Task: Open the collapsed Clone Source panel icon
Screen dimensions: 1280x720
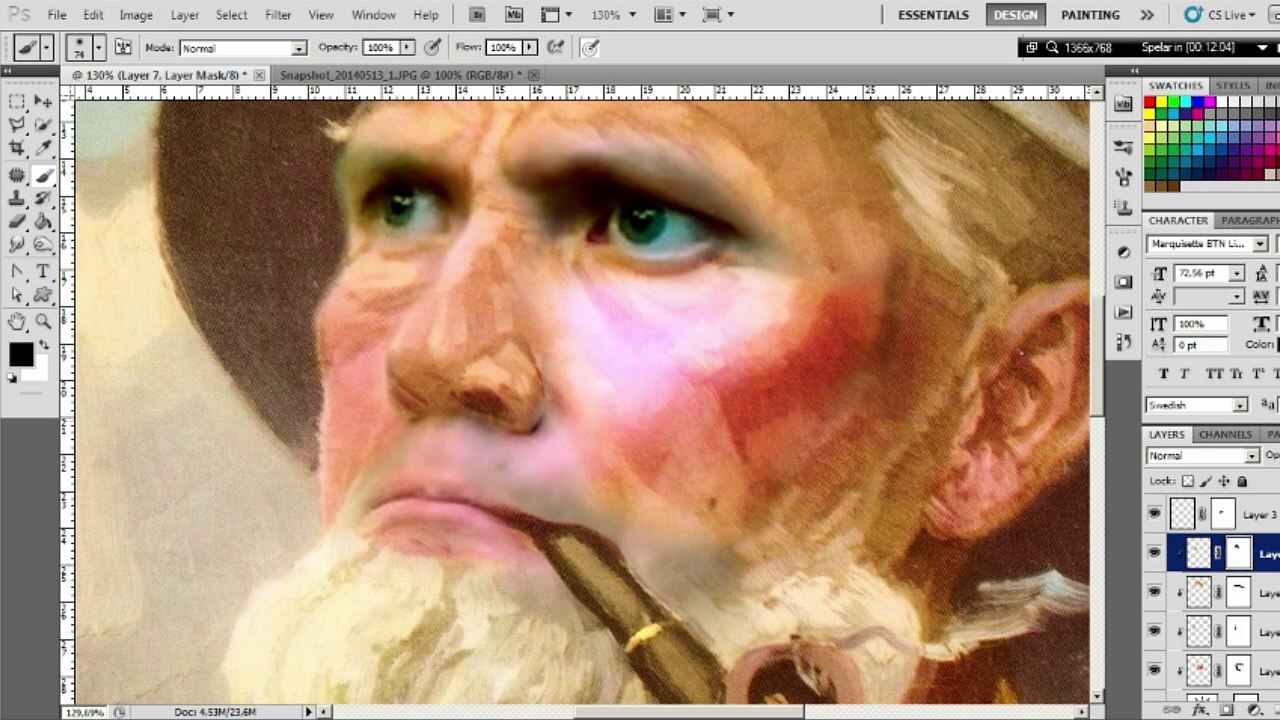Action: pos(1124,207)
